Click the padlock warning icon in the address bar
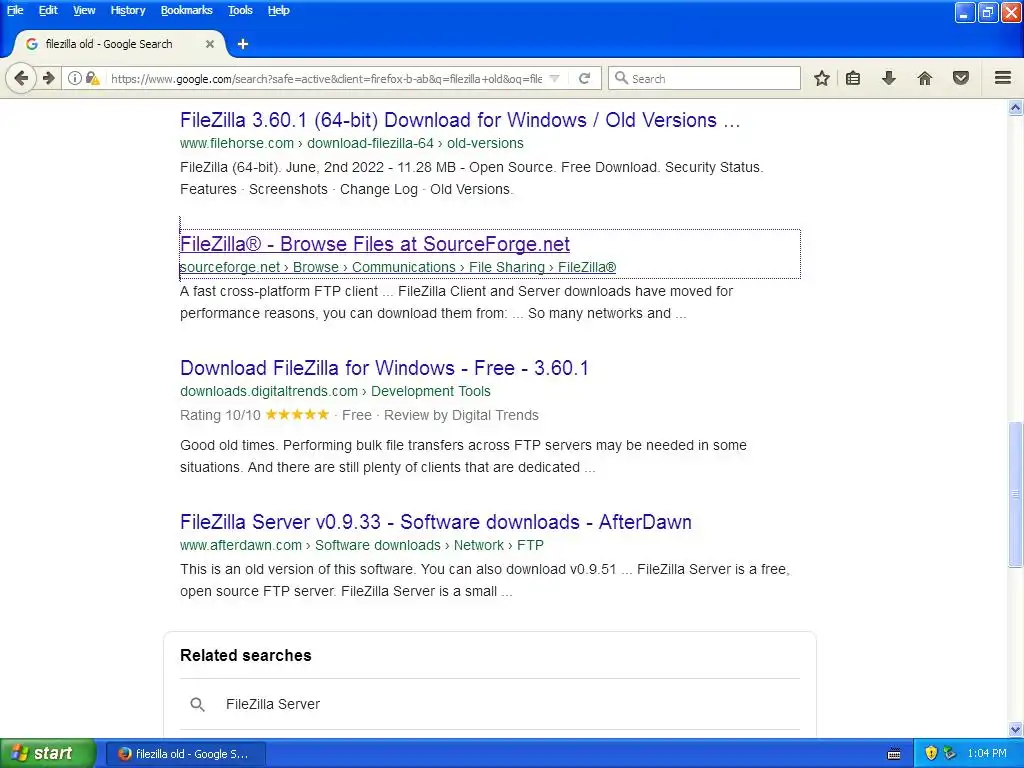 pos(93,78)
